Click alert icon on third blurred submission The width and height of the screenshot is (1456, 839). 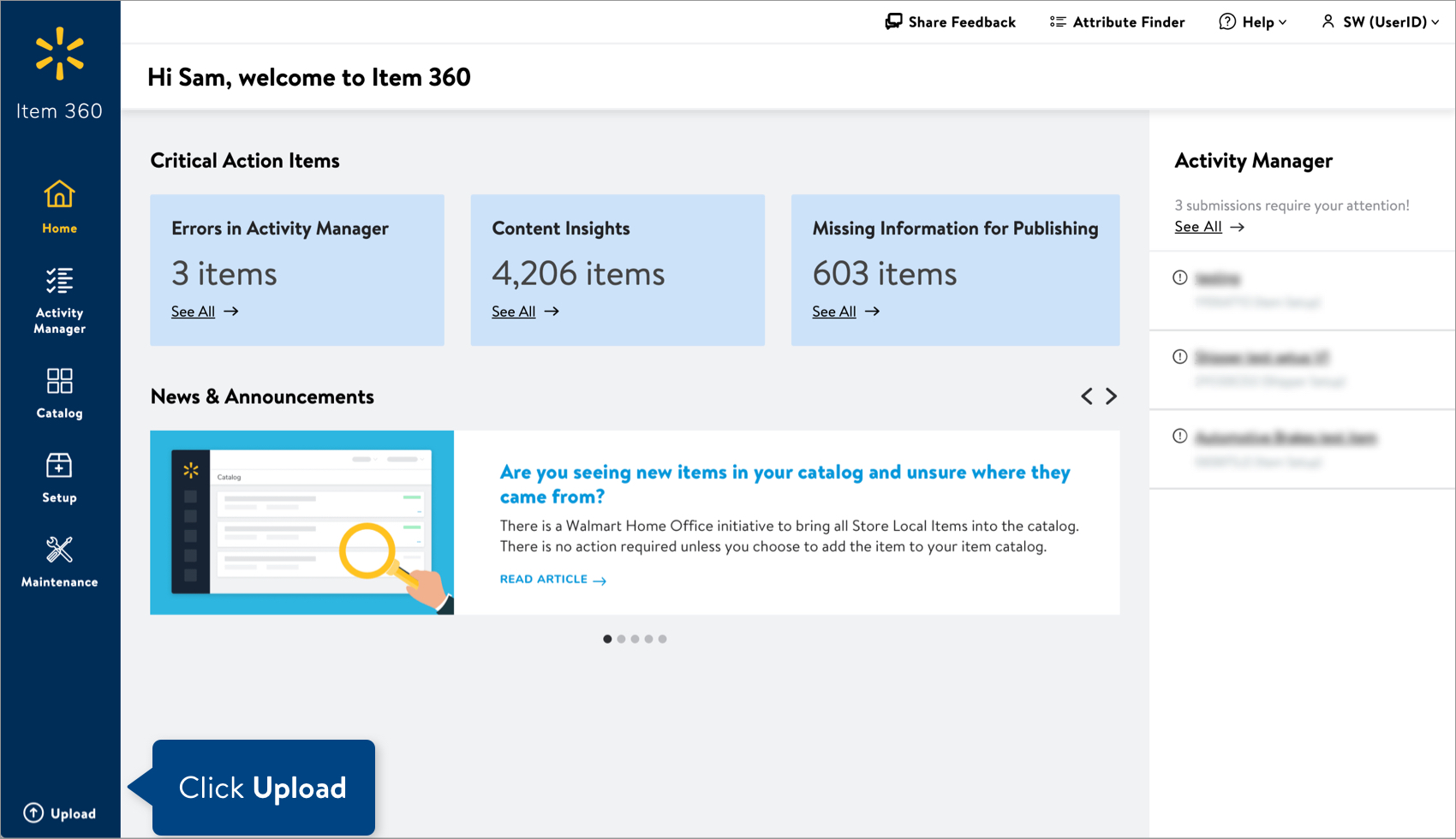point(1180,437)
